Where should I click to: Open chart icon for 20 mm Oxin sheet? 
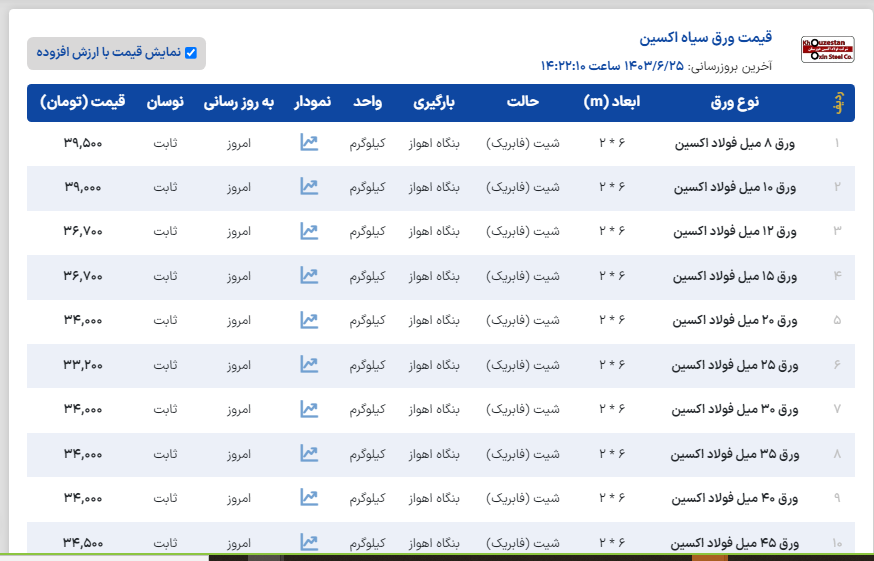pos(309,321)
